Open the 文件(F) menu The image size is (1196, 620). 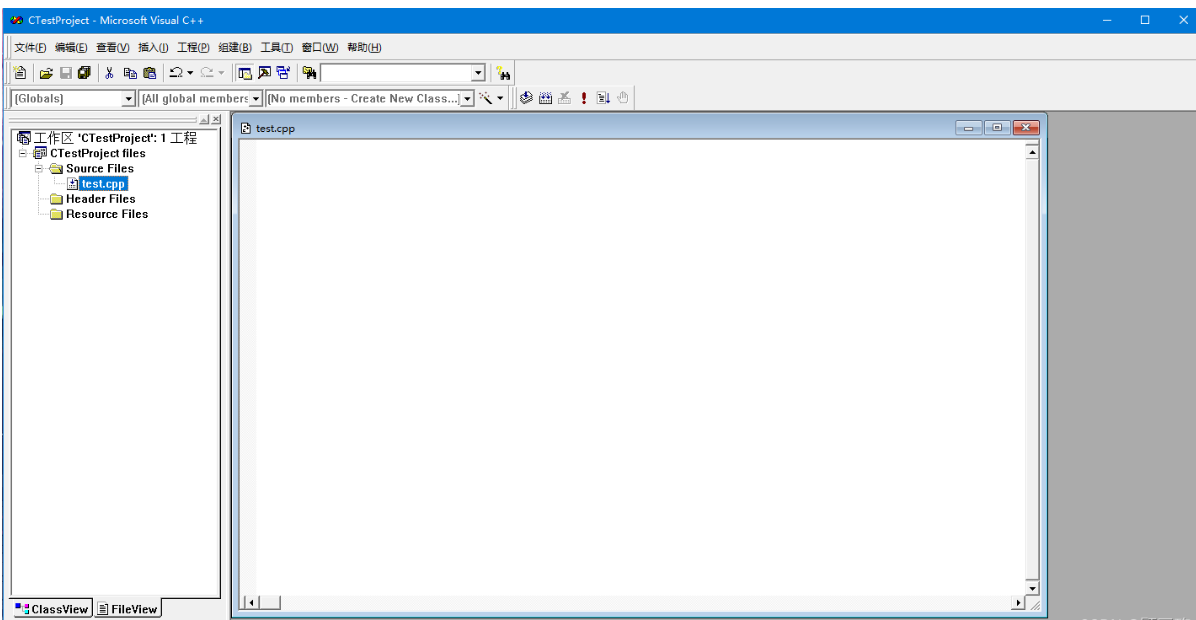(x=30, y=47)
